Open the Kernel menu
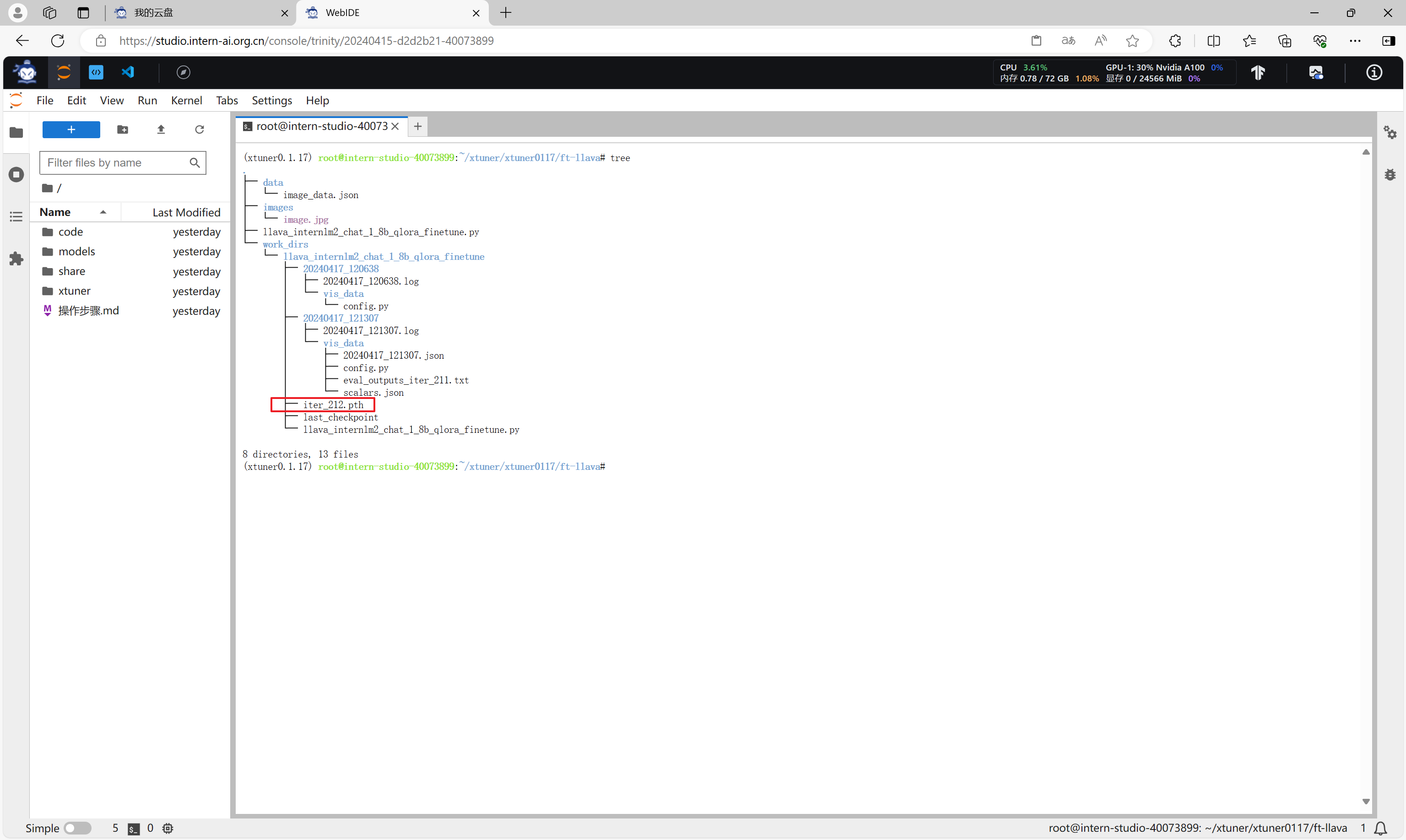 tap(186, 100)
